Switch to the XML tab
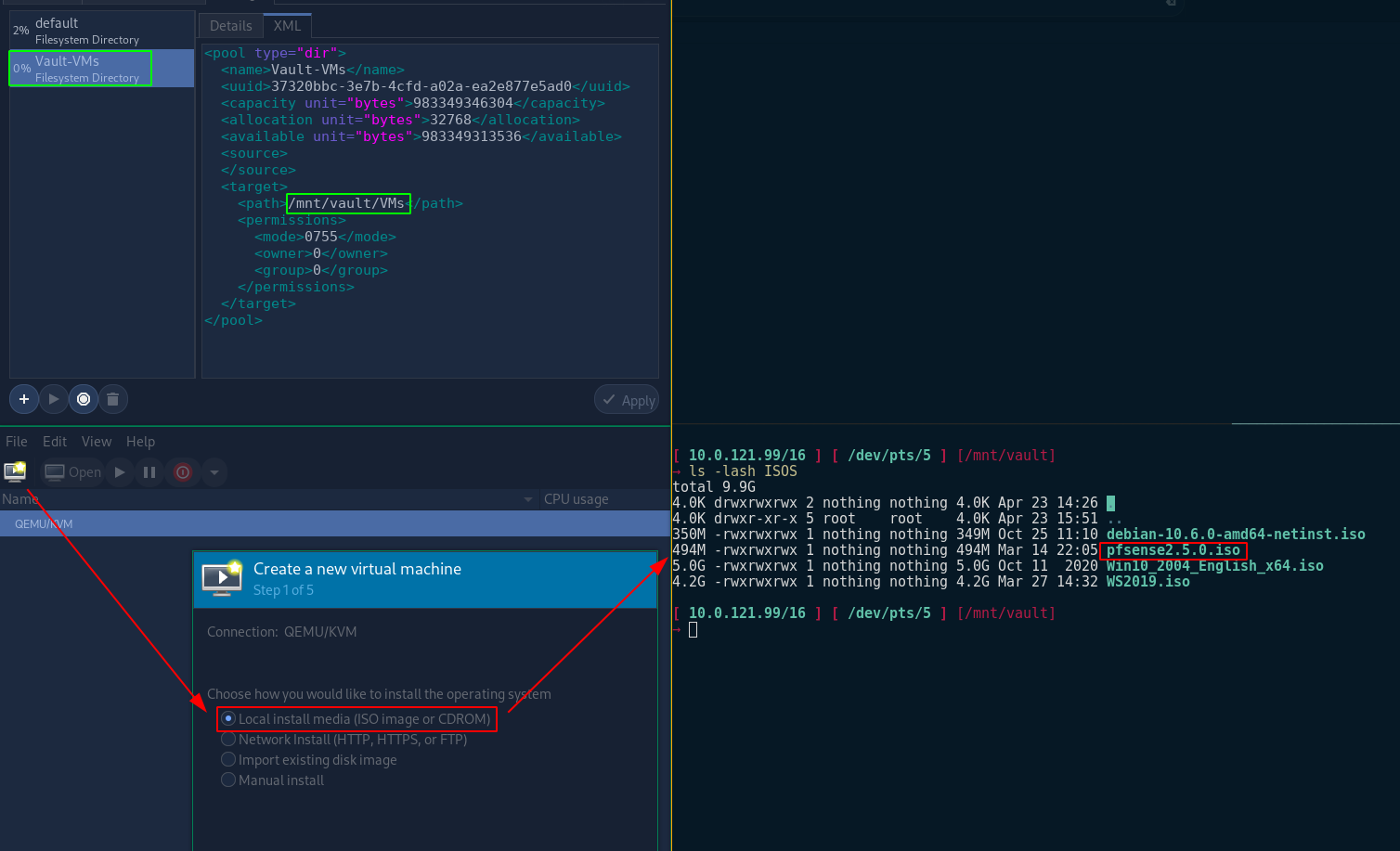Image resolution: width=1400 pixels, height=851 pixels. click(x=287, y=26)
